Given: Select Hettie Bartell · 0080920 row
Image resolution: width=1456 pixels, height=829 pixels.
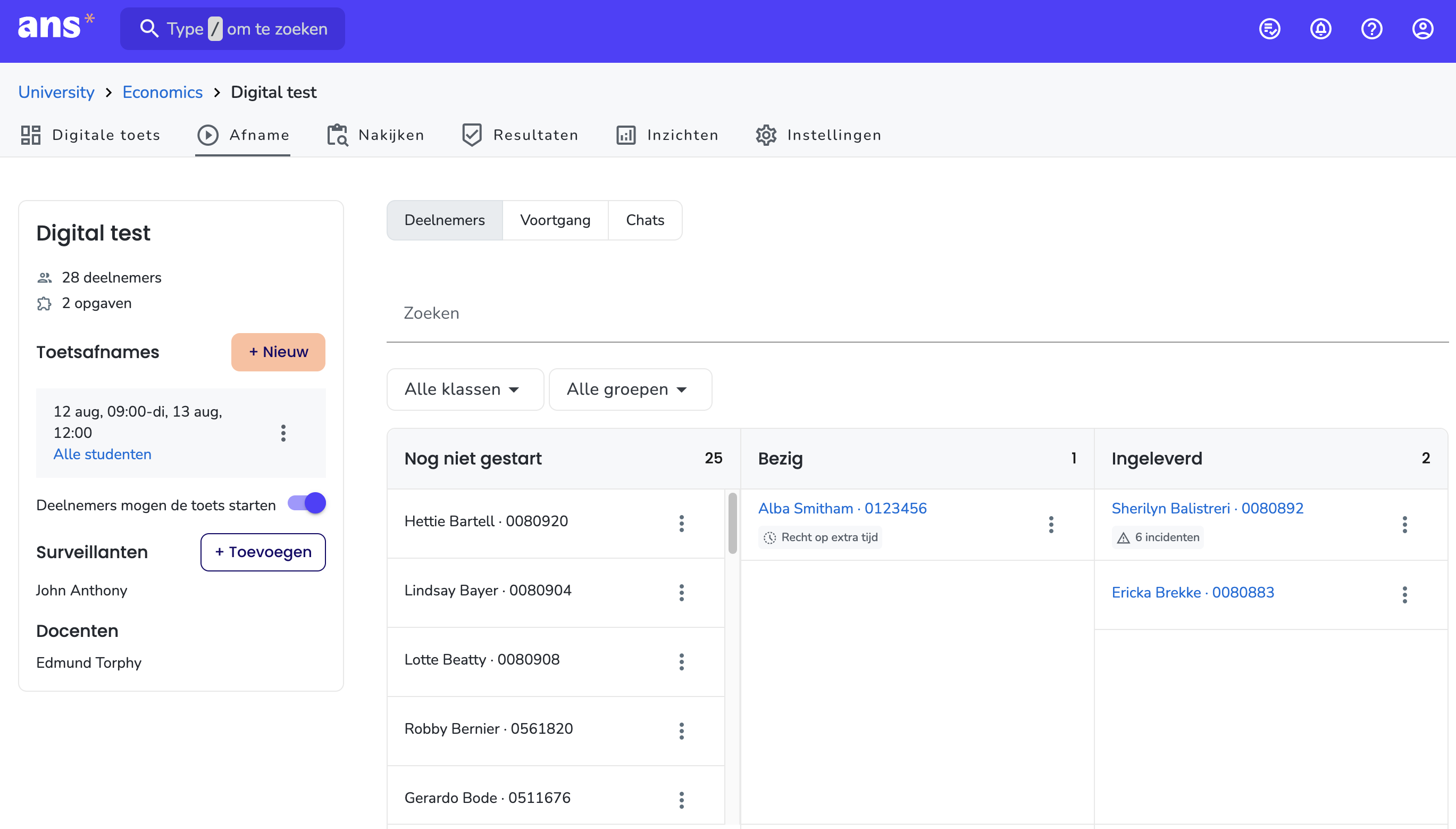Looking at the screenshot, I should click(555, 523).
